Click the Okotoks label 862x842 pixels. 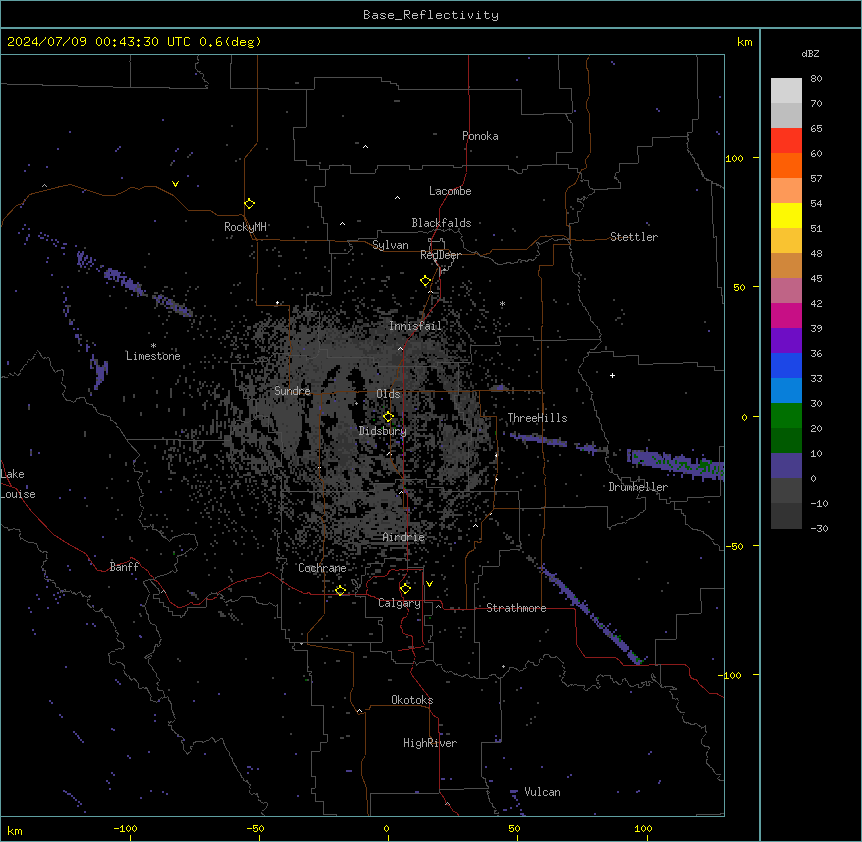[x=412, y=700]
